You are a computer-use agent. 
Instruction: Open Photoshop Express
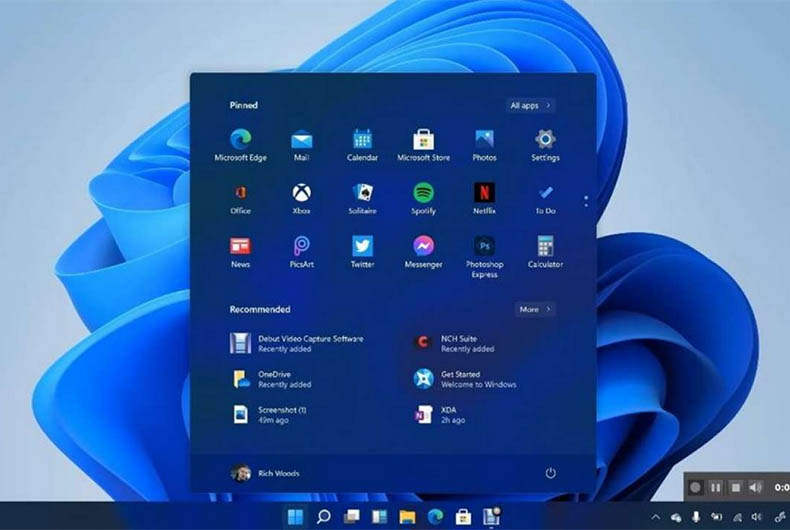tap(484, 257)
